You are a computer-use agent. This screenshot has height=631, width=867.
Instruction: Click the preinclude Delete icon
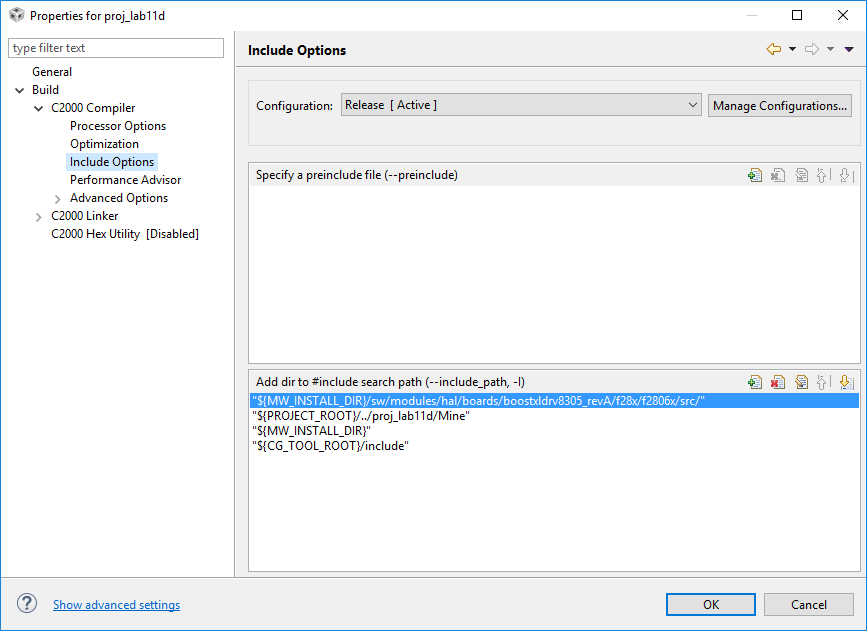(x=778, y=175)
